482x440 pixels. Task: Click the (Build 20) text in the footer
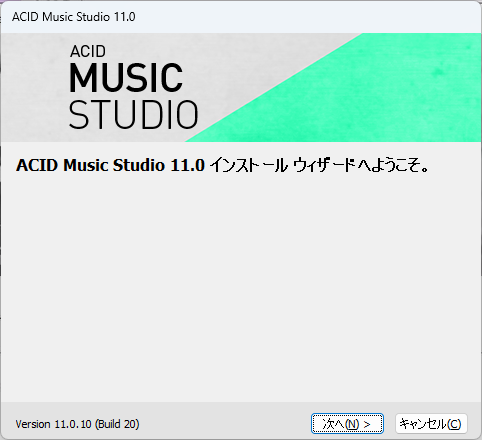click(x=117, y=424)
